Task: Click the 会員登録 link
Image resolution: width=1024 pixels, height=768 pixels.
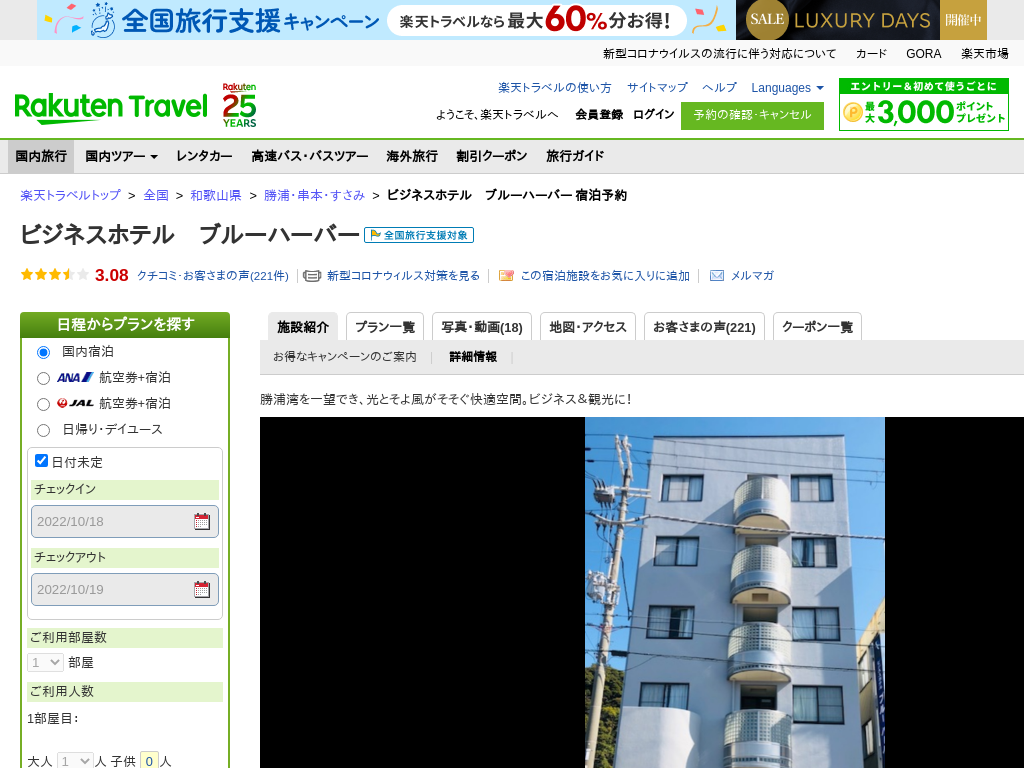Action: click(x=599, y=114)
